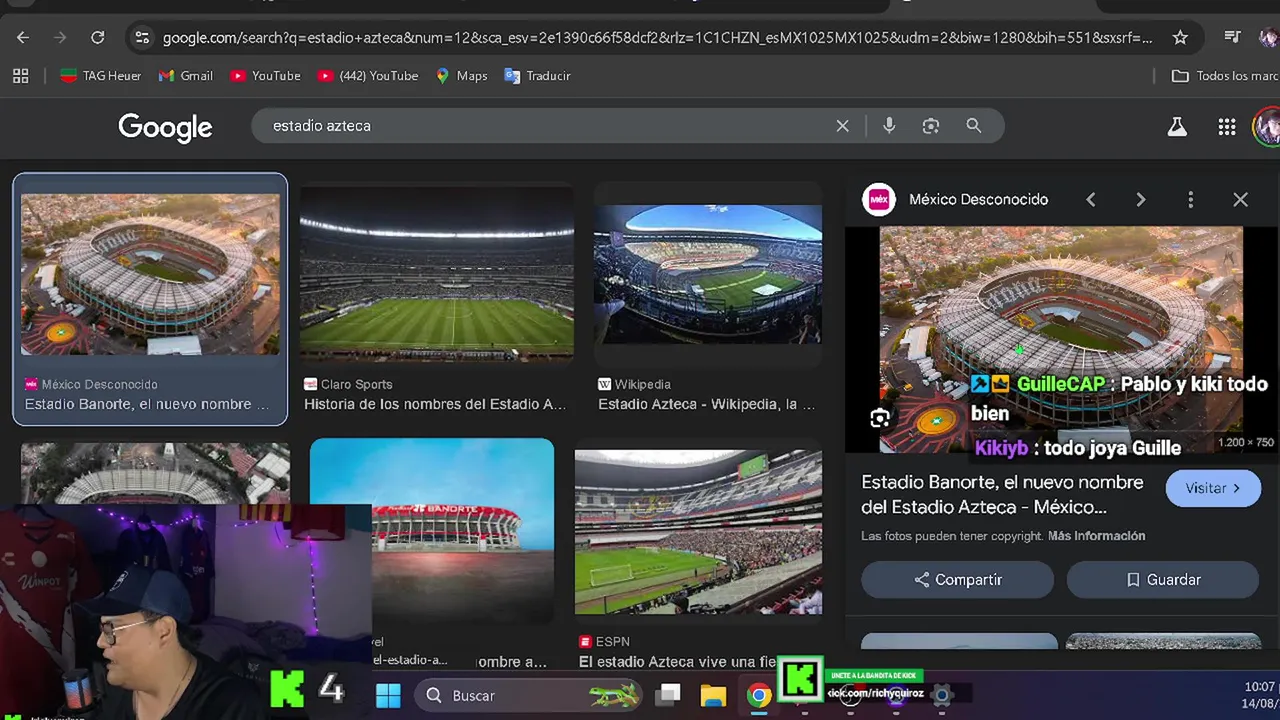Open Search Labs flask icon
Image resolution: width=1280 pixels, height=720 pixels.
[1177, 127]
